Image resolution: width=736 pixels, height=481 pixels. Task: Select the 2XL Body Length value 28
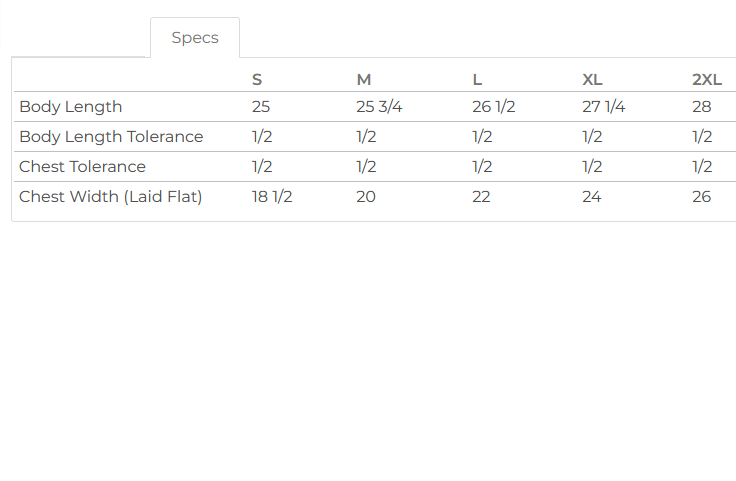click(702, 107)
